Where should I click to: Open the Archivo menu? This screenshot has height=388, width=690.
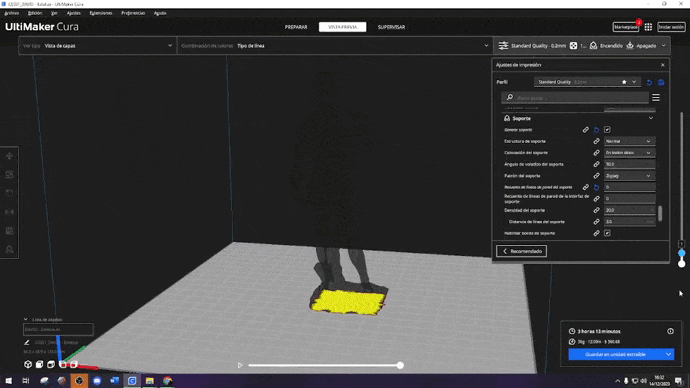pyautogui.click(x=11, y=13)
